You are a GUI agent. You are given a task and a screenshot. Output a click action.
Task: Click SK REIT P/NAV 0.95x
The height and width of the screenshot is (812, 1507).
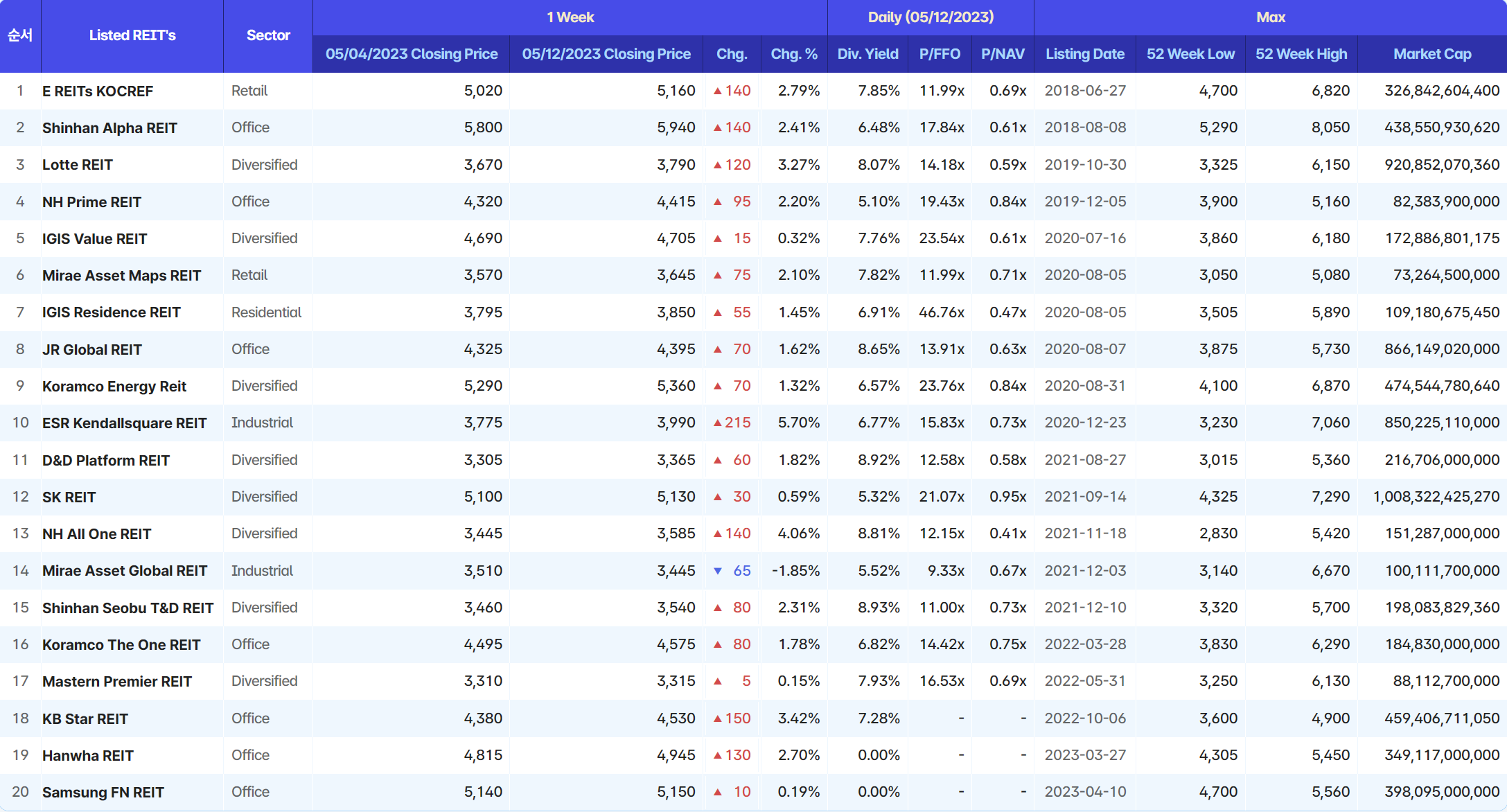[1007, 497]
